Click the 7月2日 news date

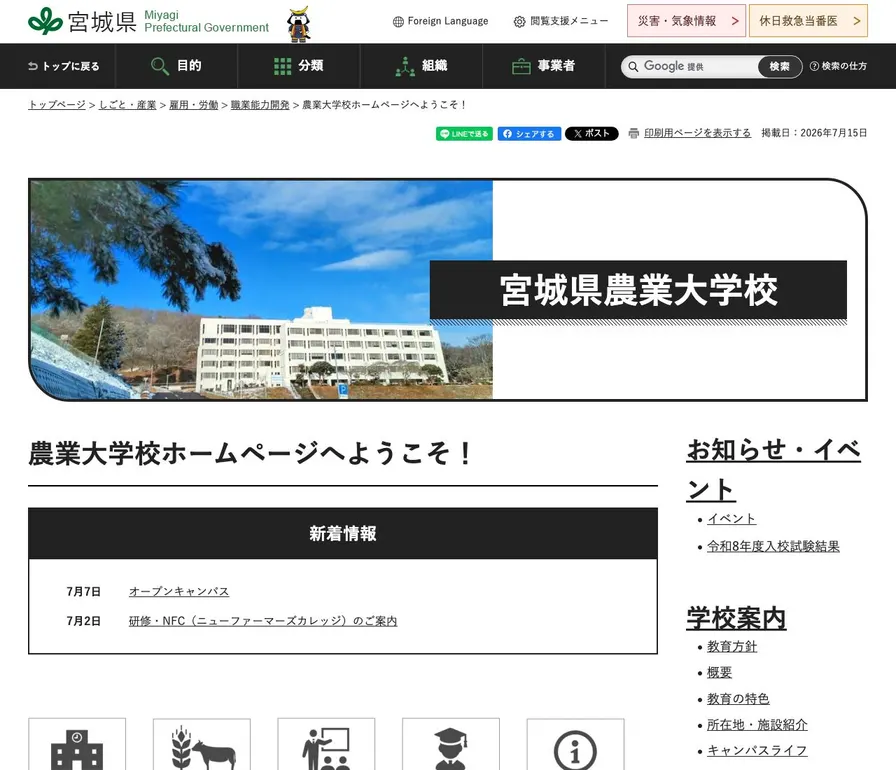point(83,621)
